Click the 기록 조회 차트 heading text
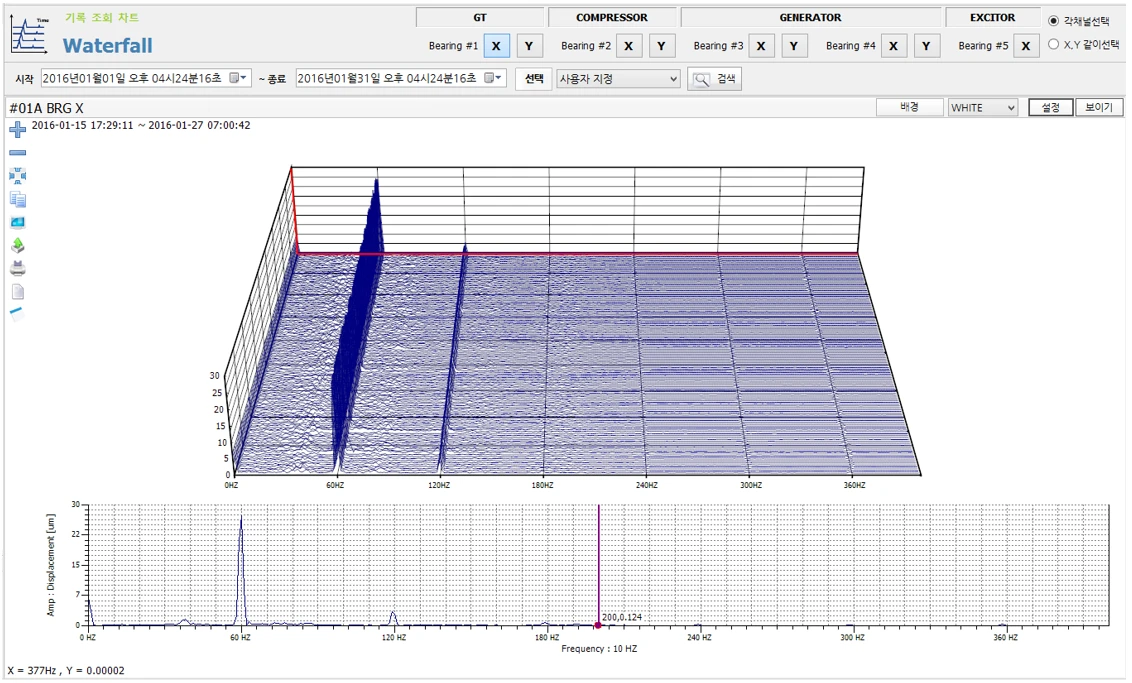 click(102, 18)
